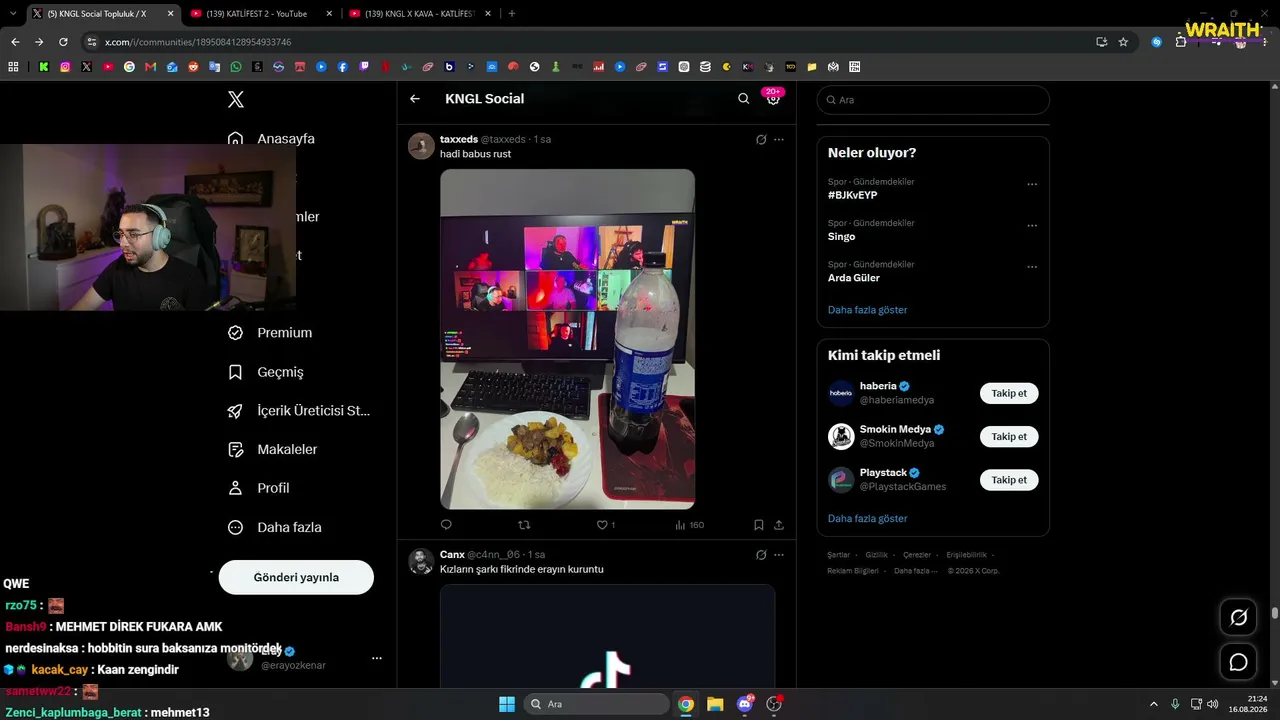Open community settings gear with 20+ badge
1280x720 pixels.
[773, 98]
